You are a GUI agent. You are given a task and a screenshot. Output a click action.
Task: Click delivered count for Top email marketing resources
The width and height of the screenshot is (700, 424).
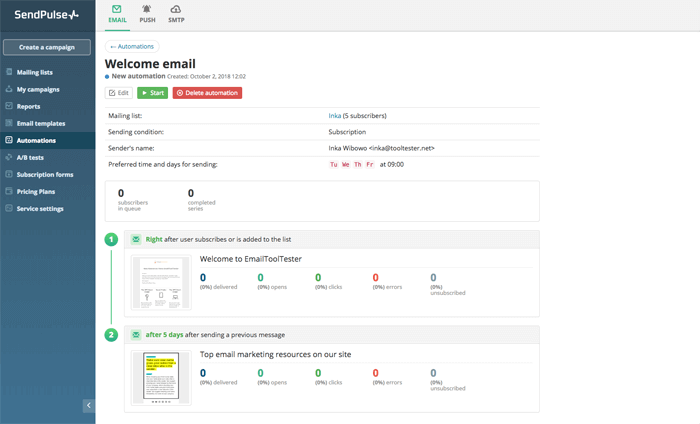click(x=203, y=373)
